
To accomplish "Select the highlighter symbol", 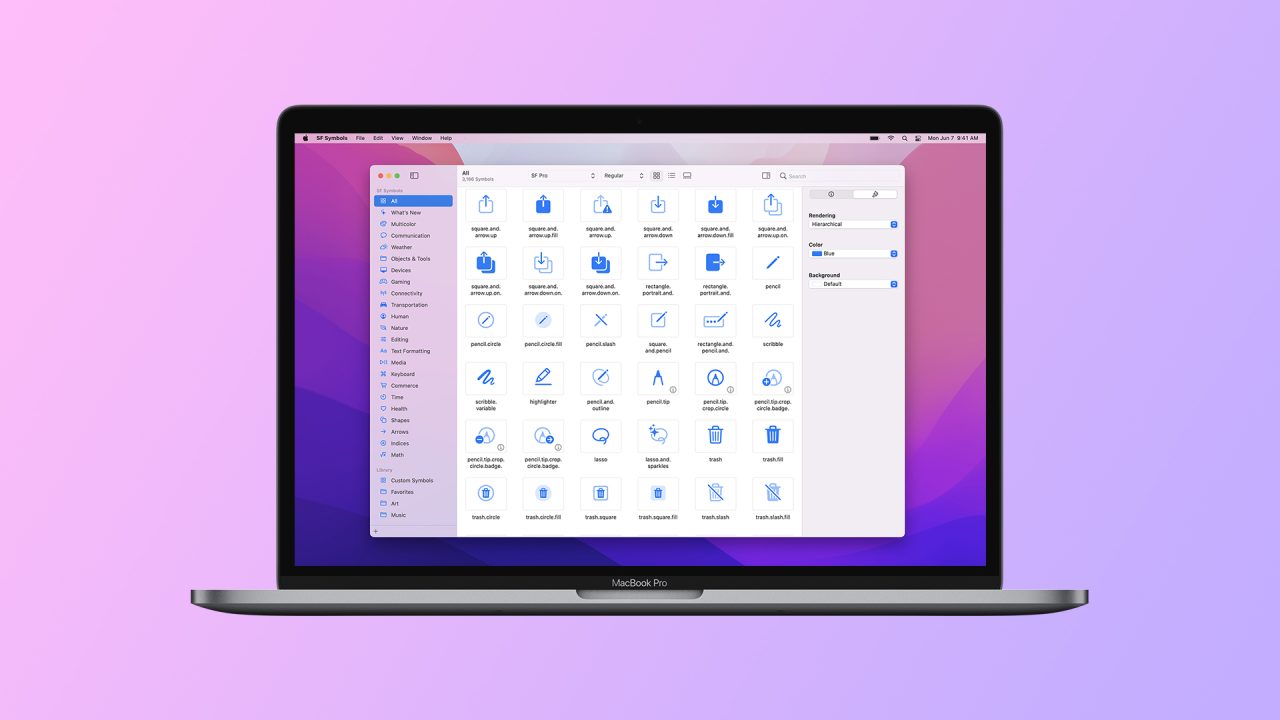I will pos(543,378).
